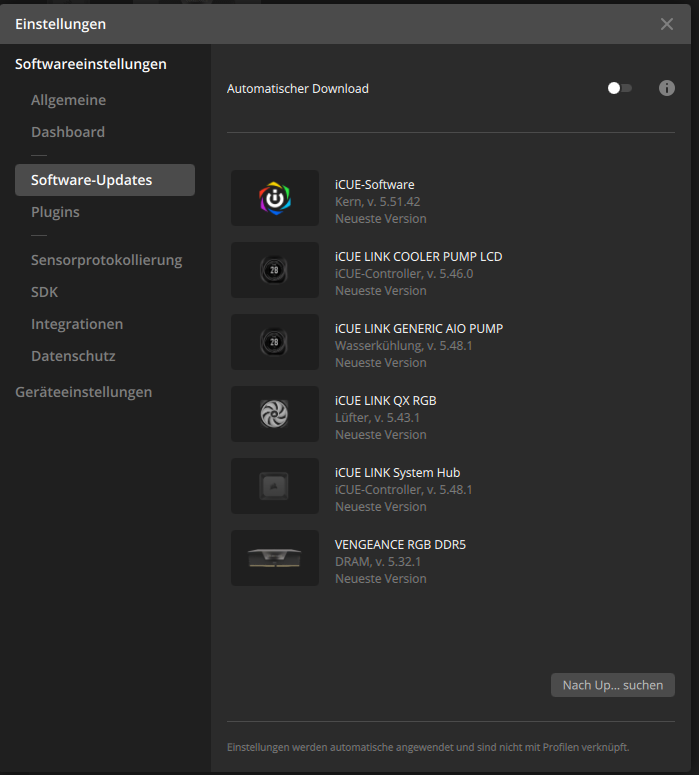Click the Softwareeinstellungen category heading
Image resolution: width=699 pixels, height=775 pixels.
point(90,64)
